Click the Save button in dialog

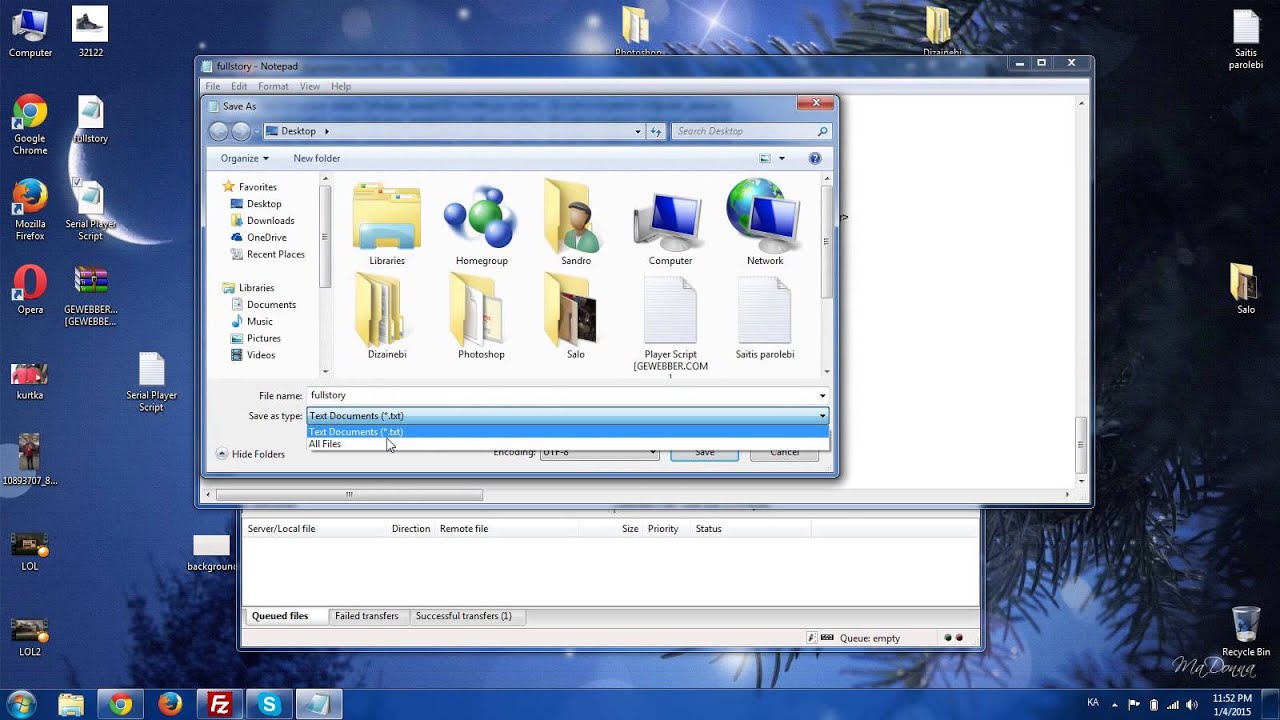click(705, 452)
